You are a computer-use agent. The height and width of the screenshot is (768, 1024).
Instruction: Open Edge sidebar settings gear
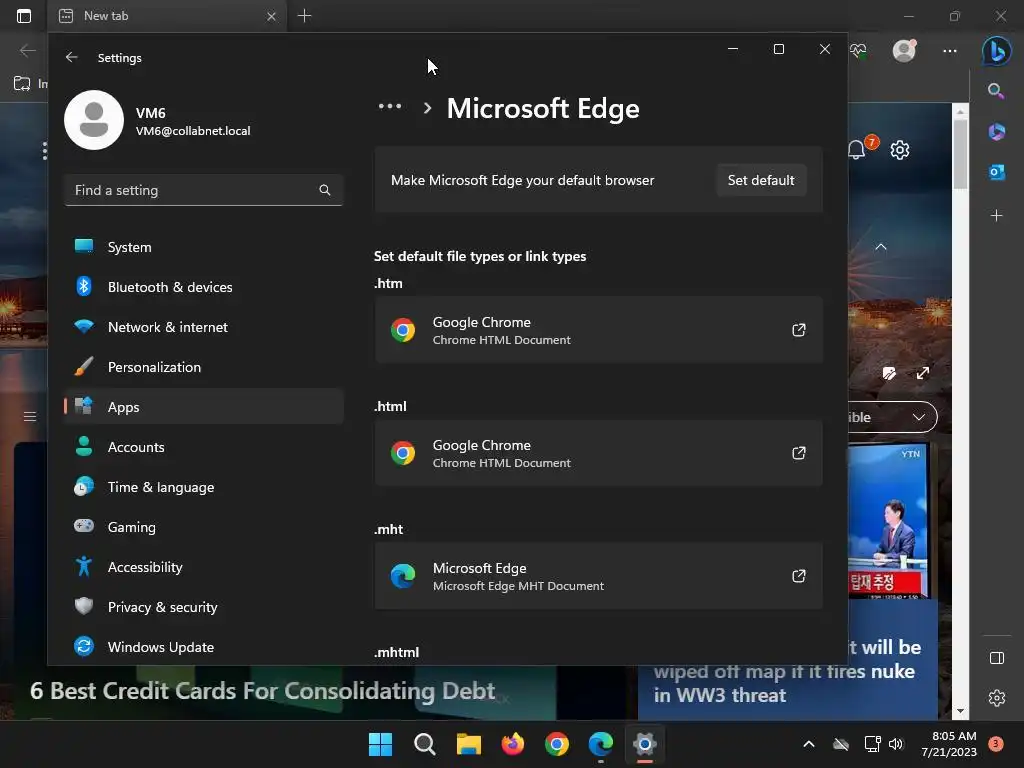[997, 698]
